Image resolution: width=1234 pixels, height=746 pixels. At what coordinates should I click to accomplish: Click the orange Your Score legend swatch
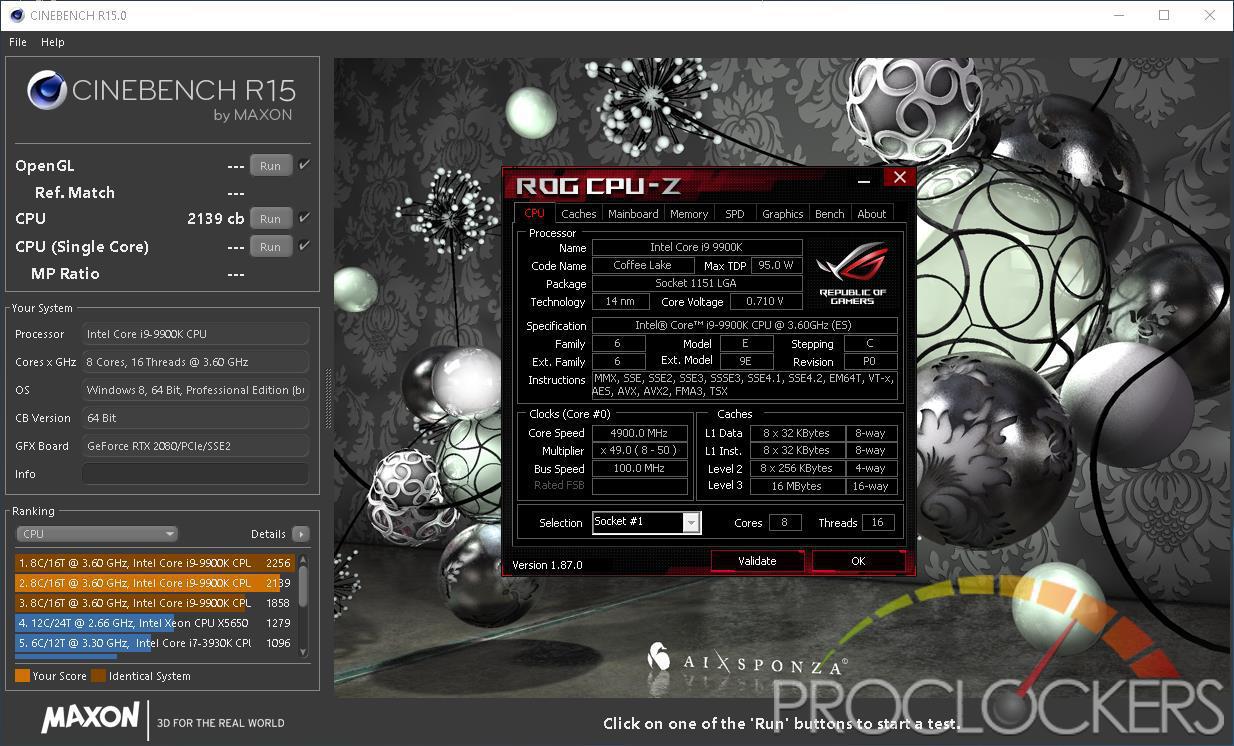coord(22,676)
